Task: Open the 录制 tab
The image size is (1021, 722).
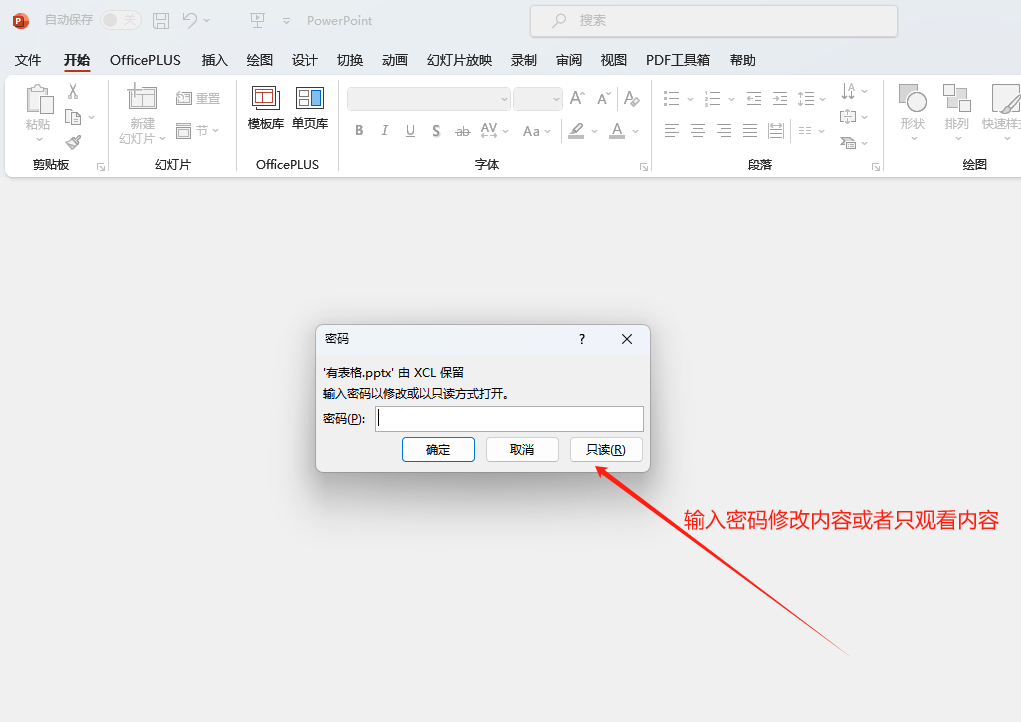Action: (524, 60)
